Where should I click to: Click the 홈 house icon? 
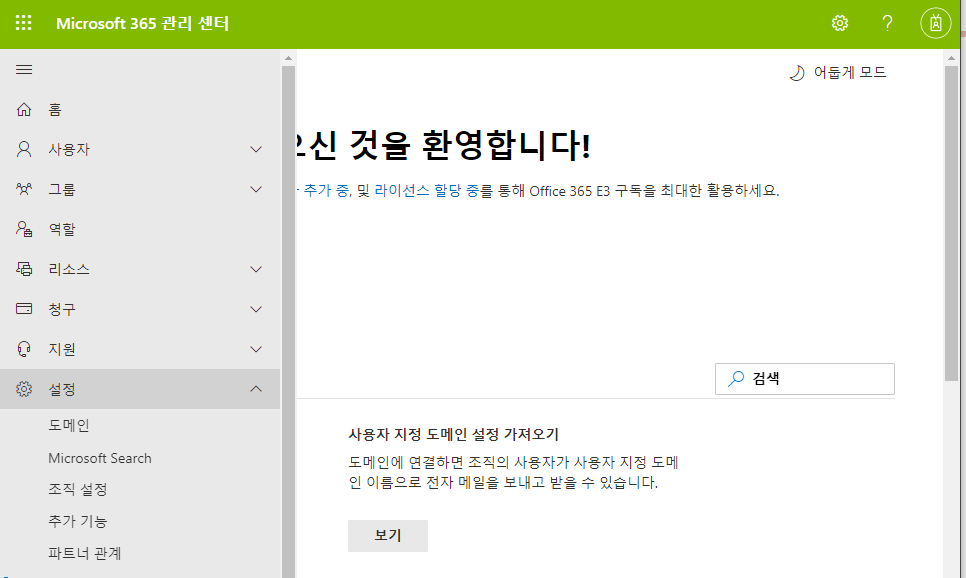point(24,109)
